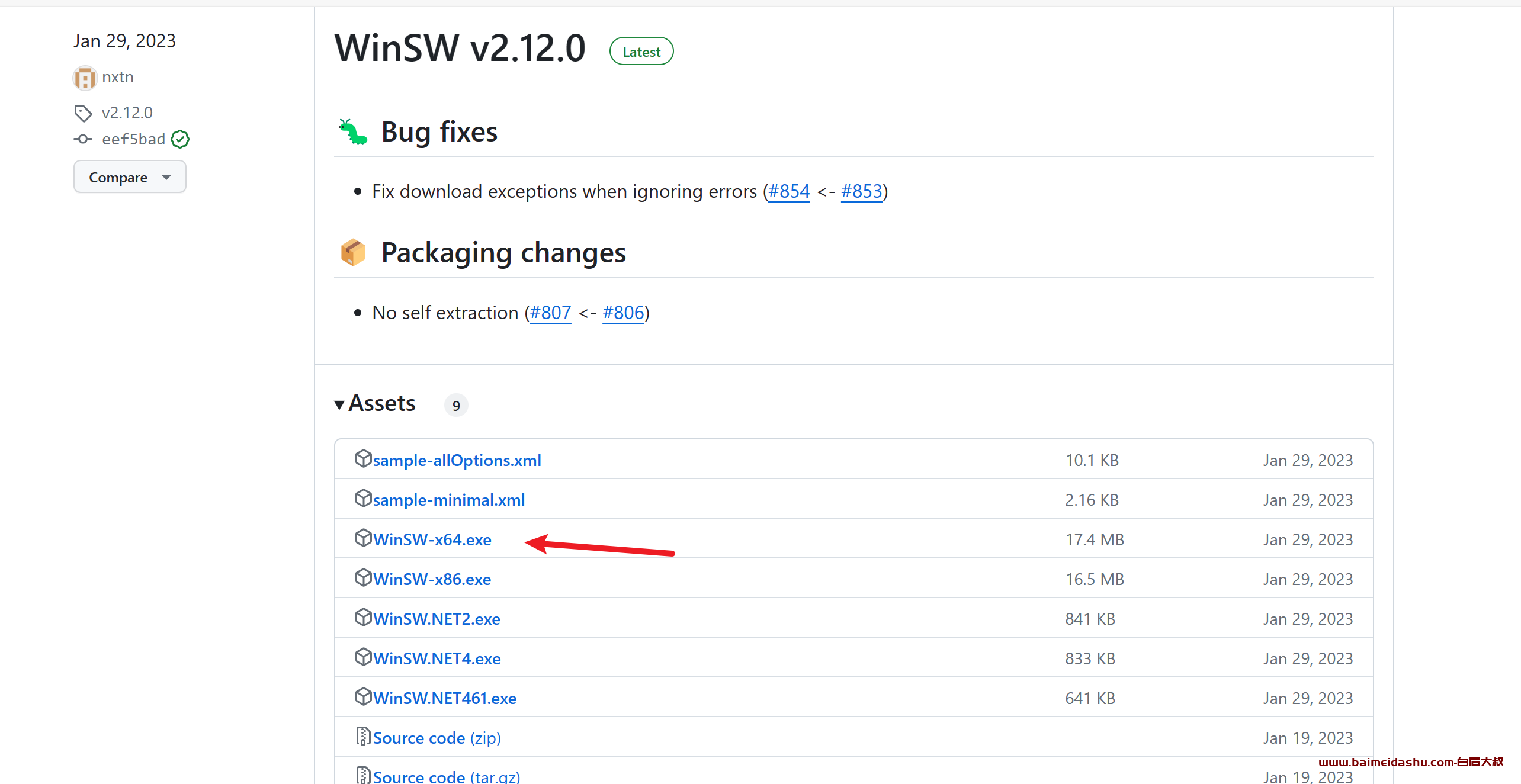Click the tag icon beside v2.12.0

tap(83, 113)
